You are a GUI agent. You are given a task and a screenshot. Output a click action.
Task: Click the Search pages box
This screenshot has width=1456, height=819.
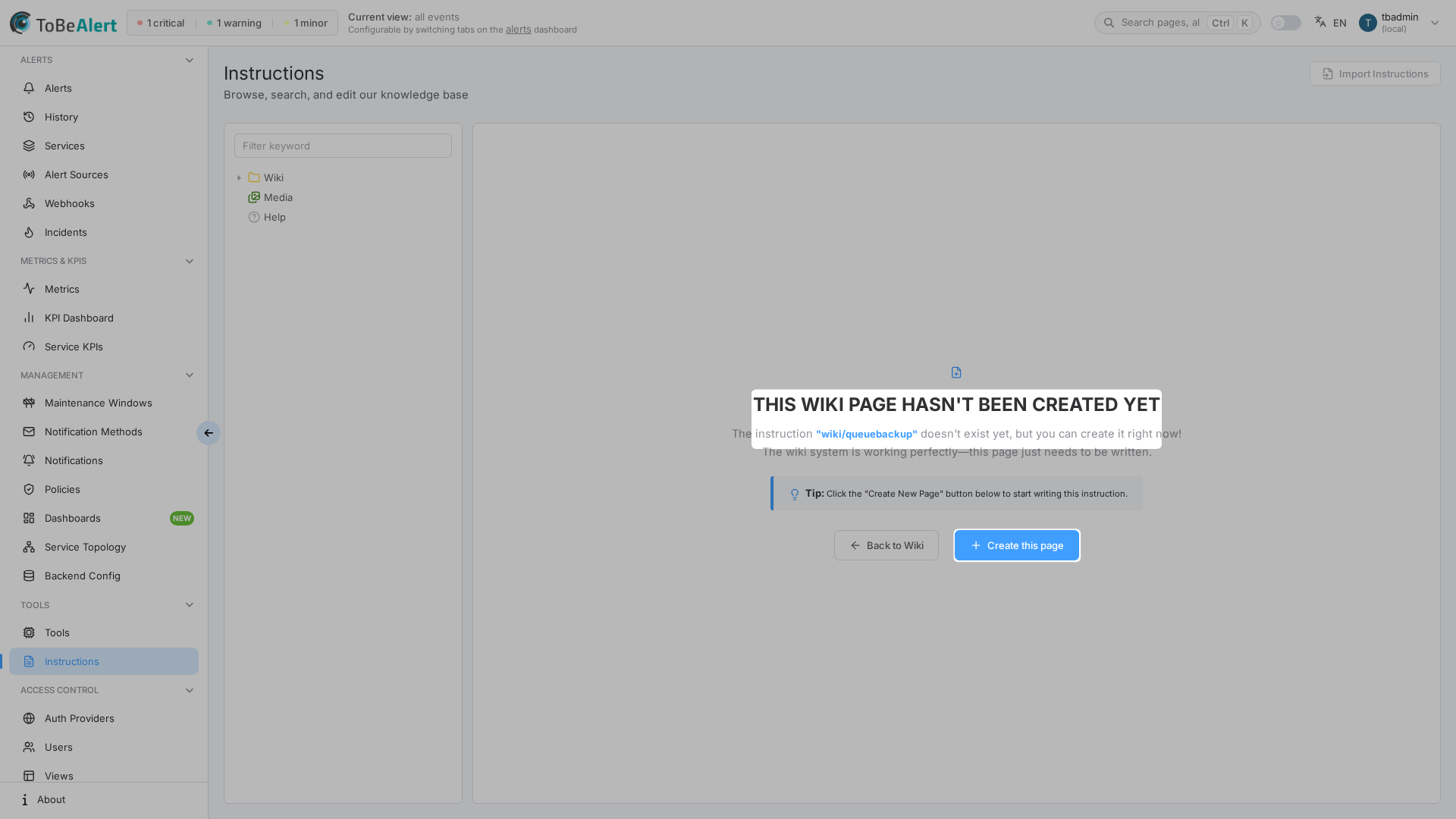point(1177,23)
